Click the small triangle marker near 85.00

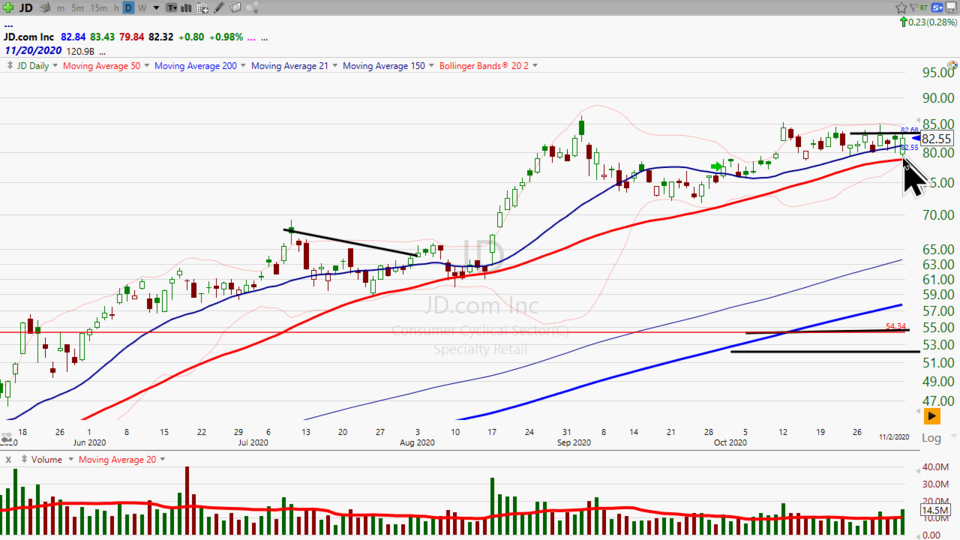pyautogui.click(x=918, y=121)
